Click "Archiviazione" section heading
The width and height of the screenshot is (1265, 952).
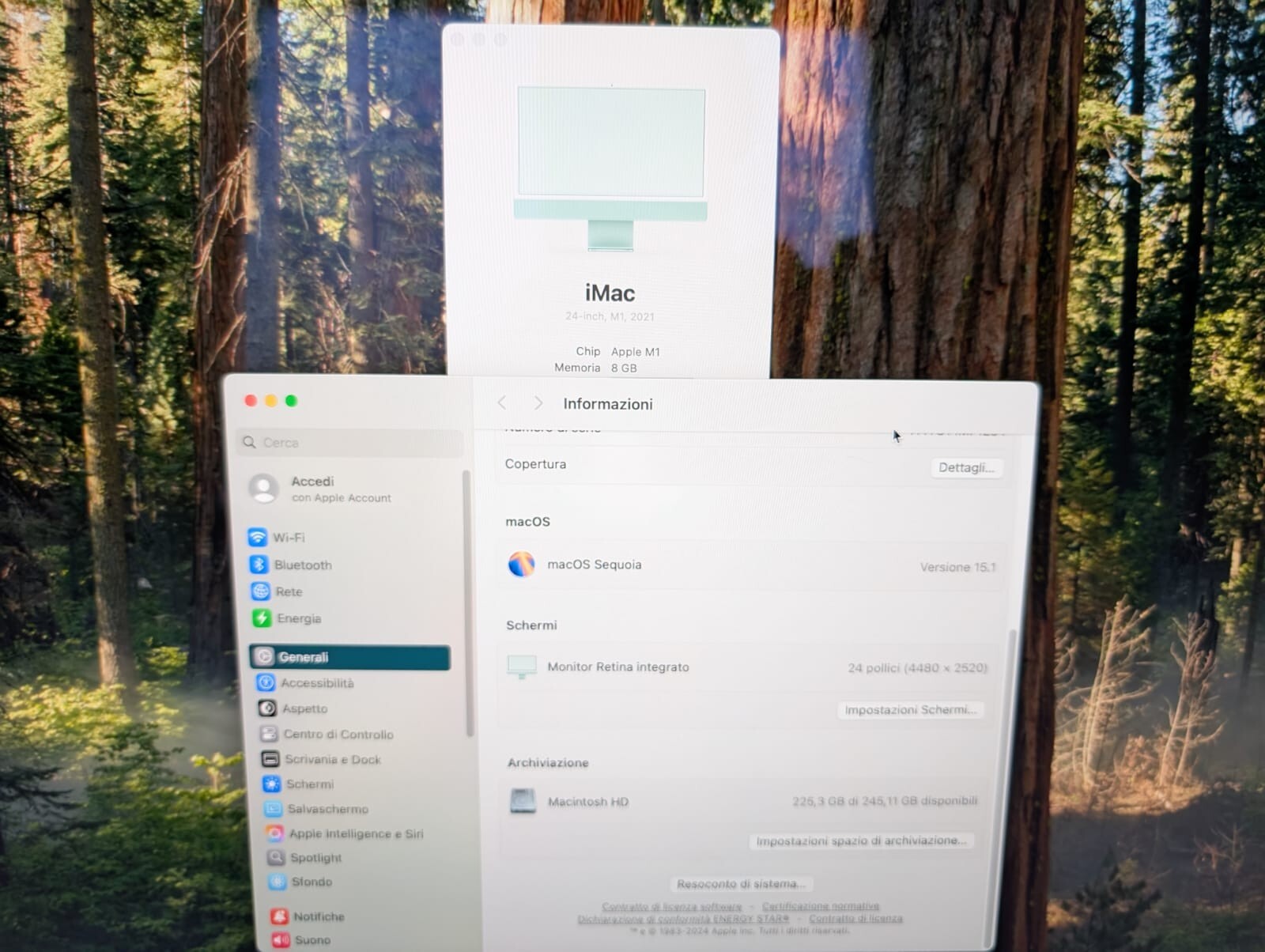(548, 763)
